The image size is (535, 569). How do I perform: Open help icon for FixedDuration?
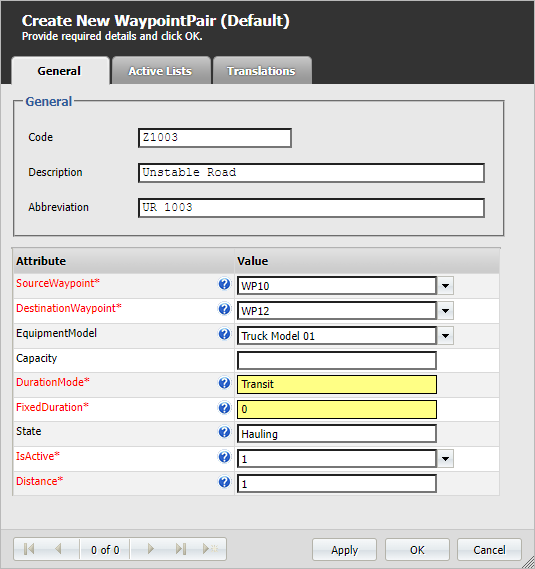coord(224,408)
